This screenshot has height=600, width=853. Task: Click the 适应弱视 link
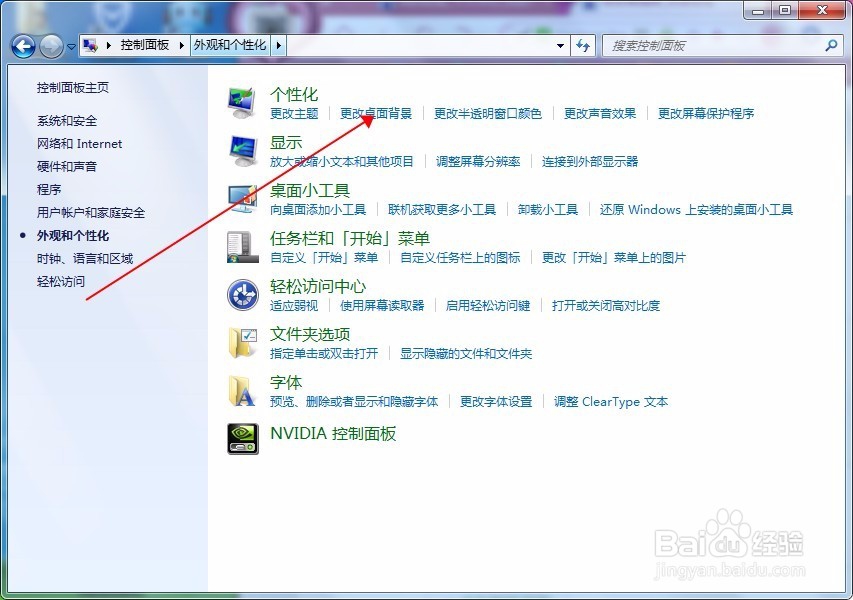(x=294, y=305)
